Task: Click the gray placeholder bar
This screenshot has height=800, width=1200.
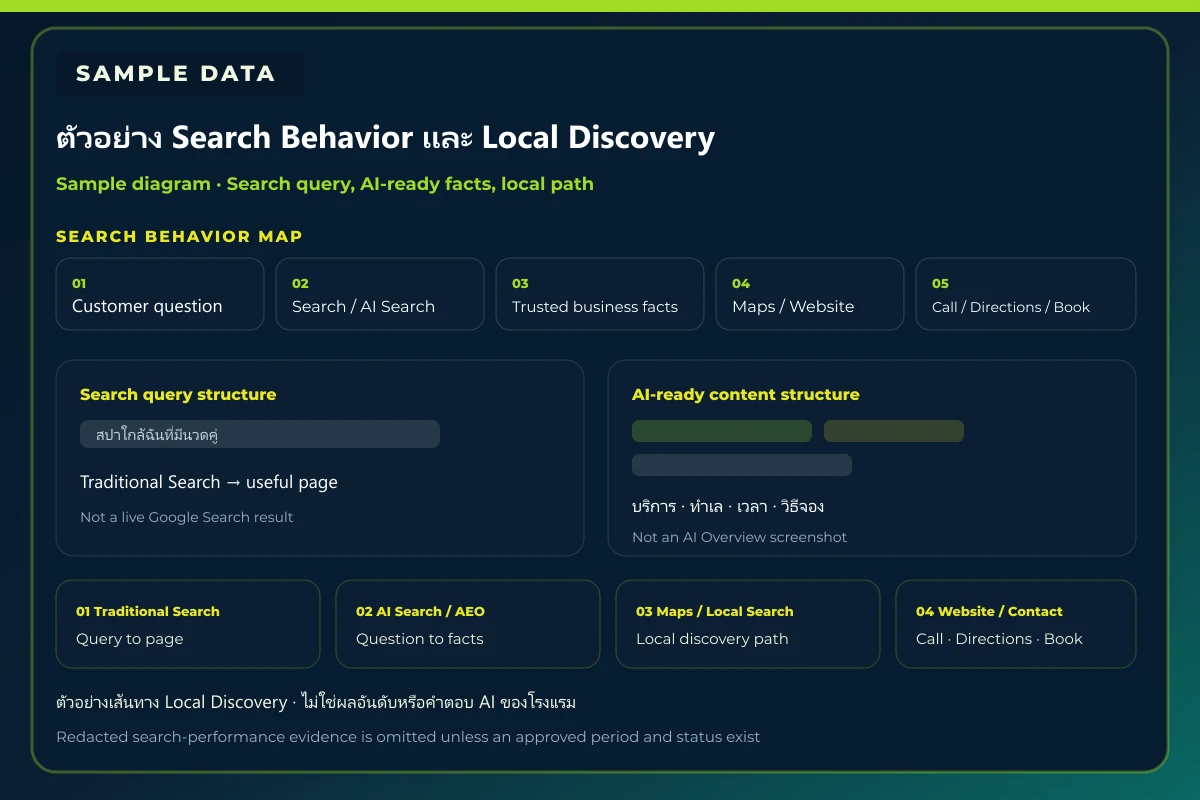Action: 742,465
